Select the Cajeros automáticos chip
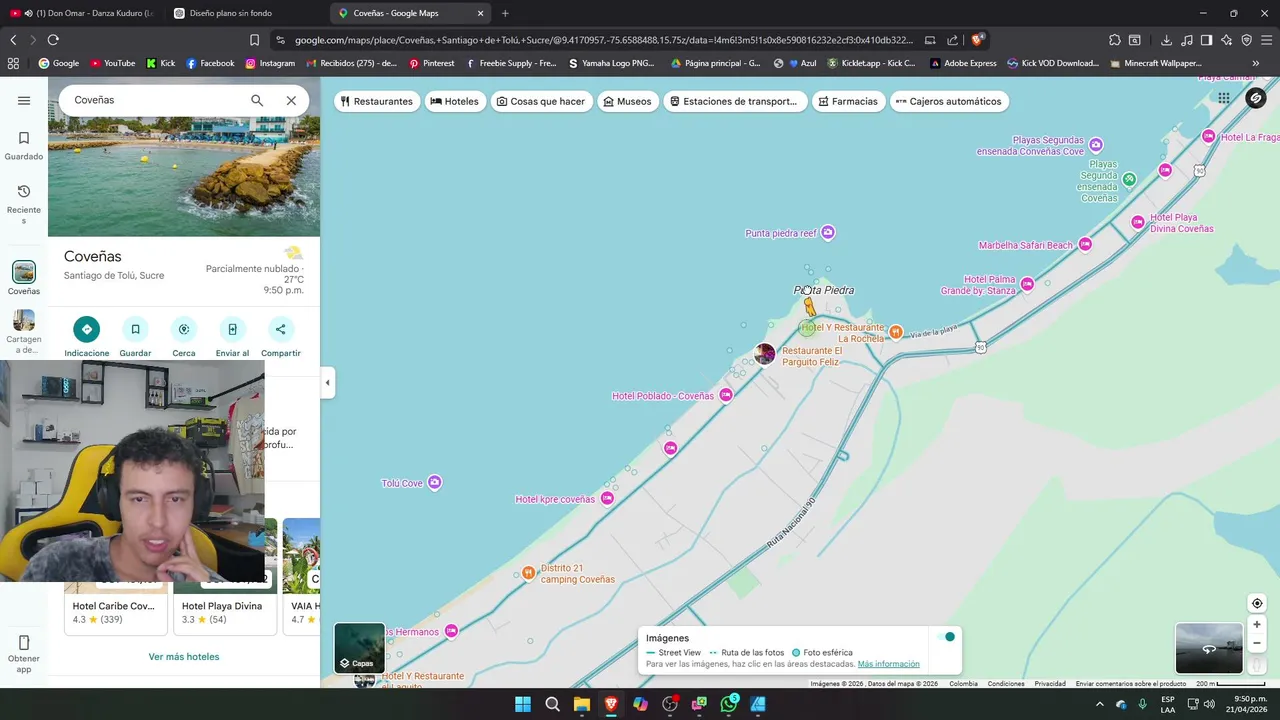The image size is (1280, 720). click(948, 101)
